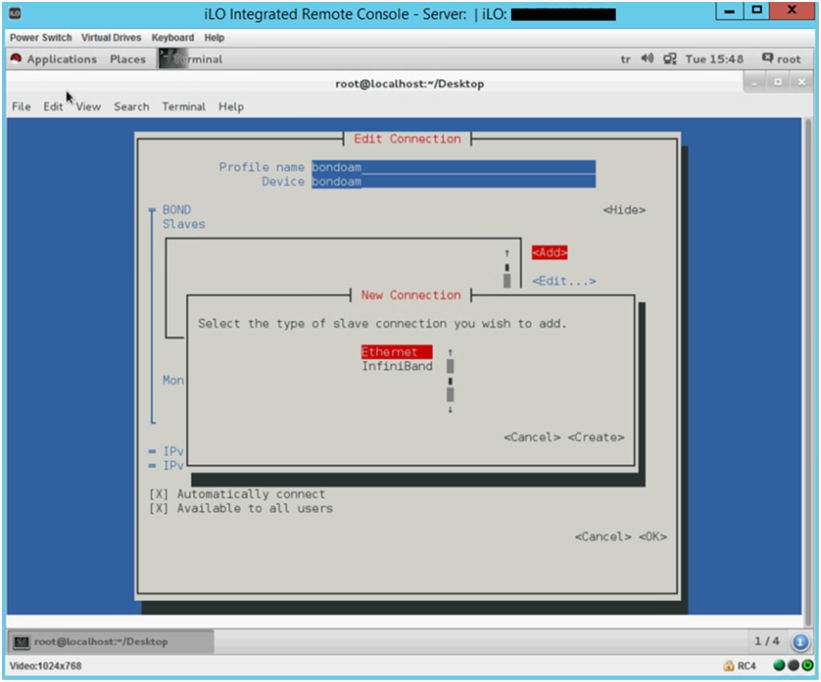
Task: Click the Terminal launcher icon in top panel
Action: [x=166, y=59]
